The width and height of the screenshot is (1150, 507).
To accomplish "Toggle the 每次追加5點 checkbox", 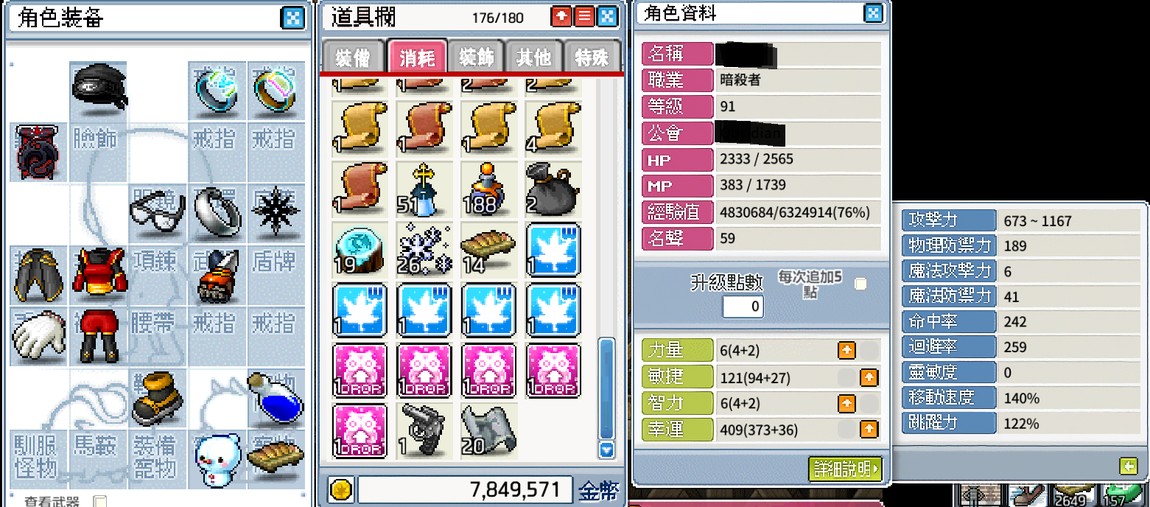I will (x=860, y=284).
